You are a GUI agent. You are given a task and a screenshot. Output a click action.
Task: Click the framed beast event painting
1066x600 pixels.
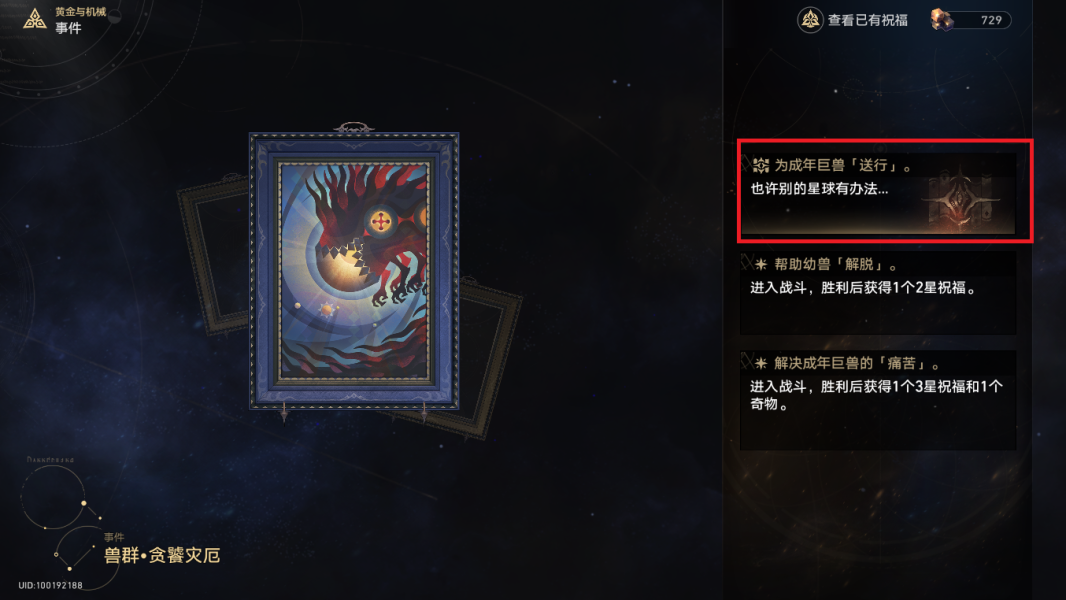pos(354,270)
